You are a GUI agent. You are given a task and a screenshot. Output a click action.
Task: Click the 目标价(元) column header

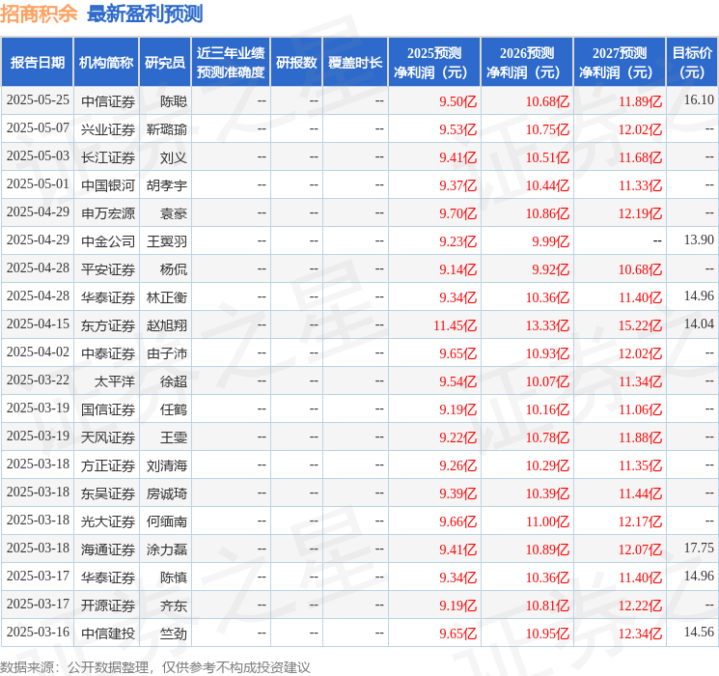[x=692, y=62]
